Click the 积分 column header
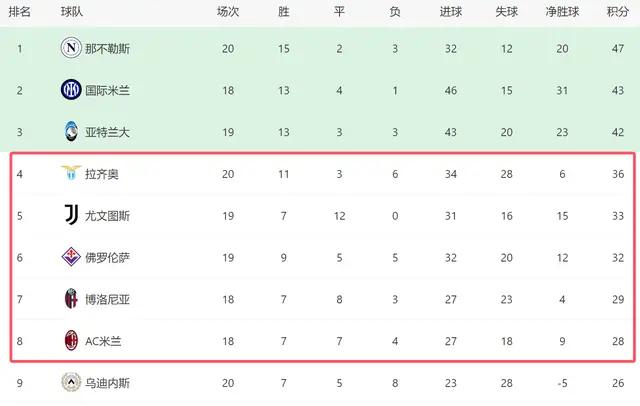This screenshot has width=640, height=406. (x=617, y=12)
